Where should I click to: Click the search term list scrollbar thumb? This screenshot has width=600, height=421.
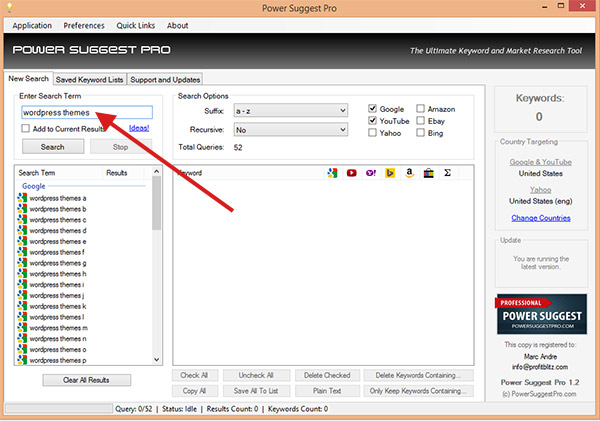(156, 203)
